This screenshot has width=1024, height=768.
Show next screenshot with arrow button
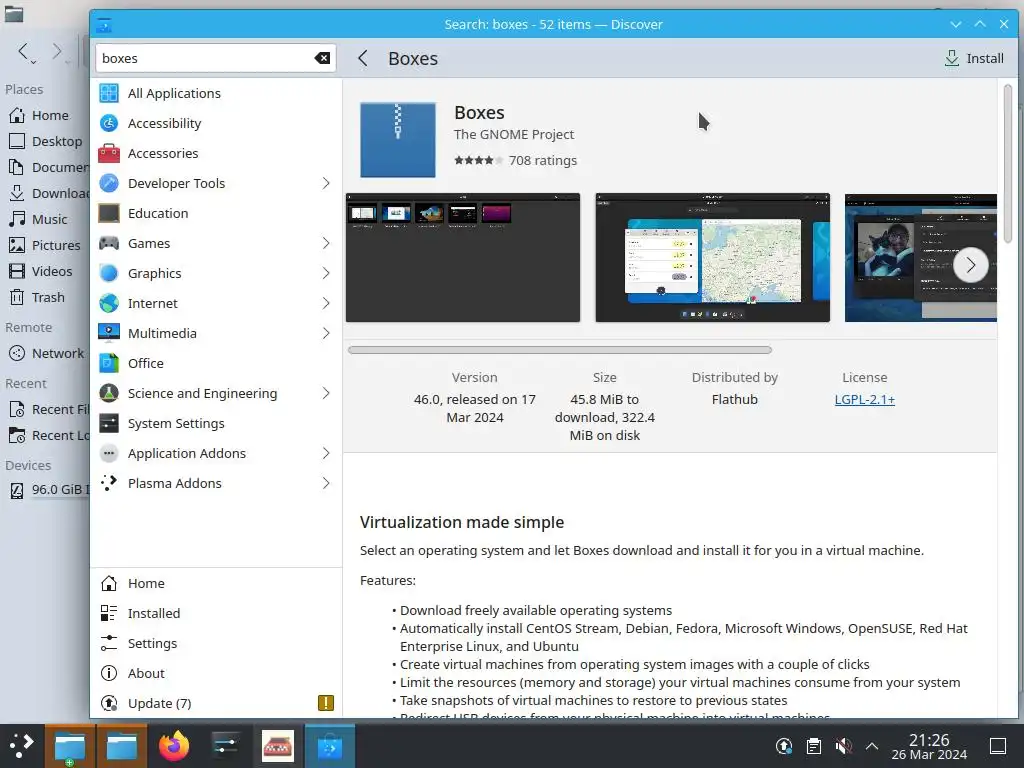pyautogui.click(x=970, y=264)
